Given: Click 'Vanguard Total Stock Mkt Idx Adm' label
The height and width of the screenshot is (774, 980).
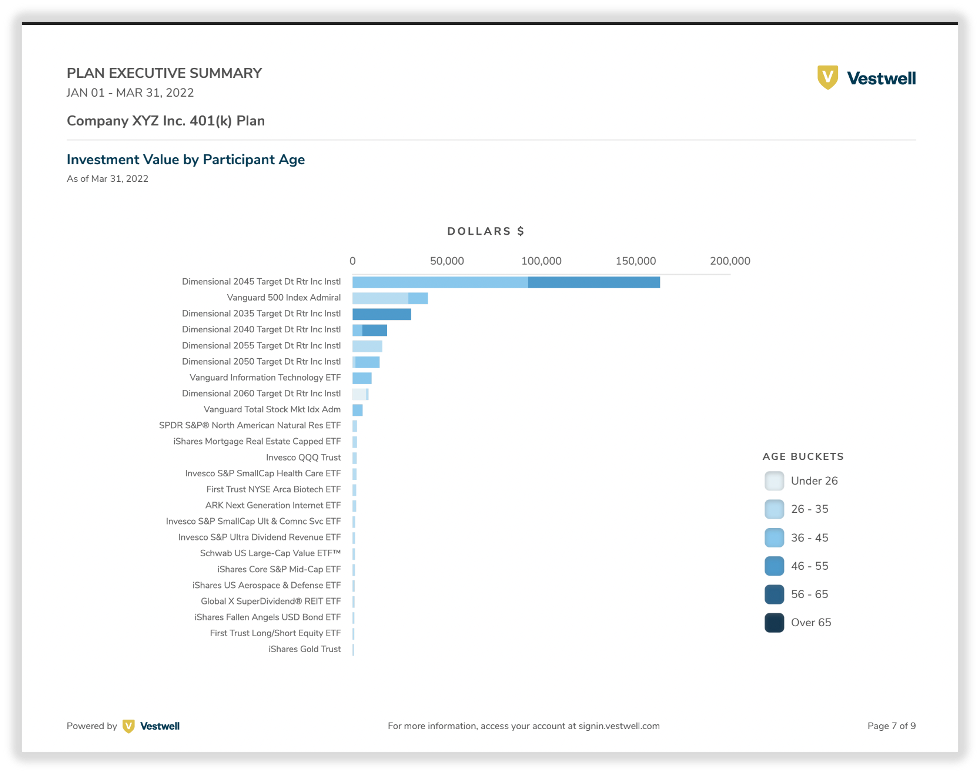Looking at the screenshot, I should 272,410.
